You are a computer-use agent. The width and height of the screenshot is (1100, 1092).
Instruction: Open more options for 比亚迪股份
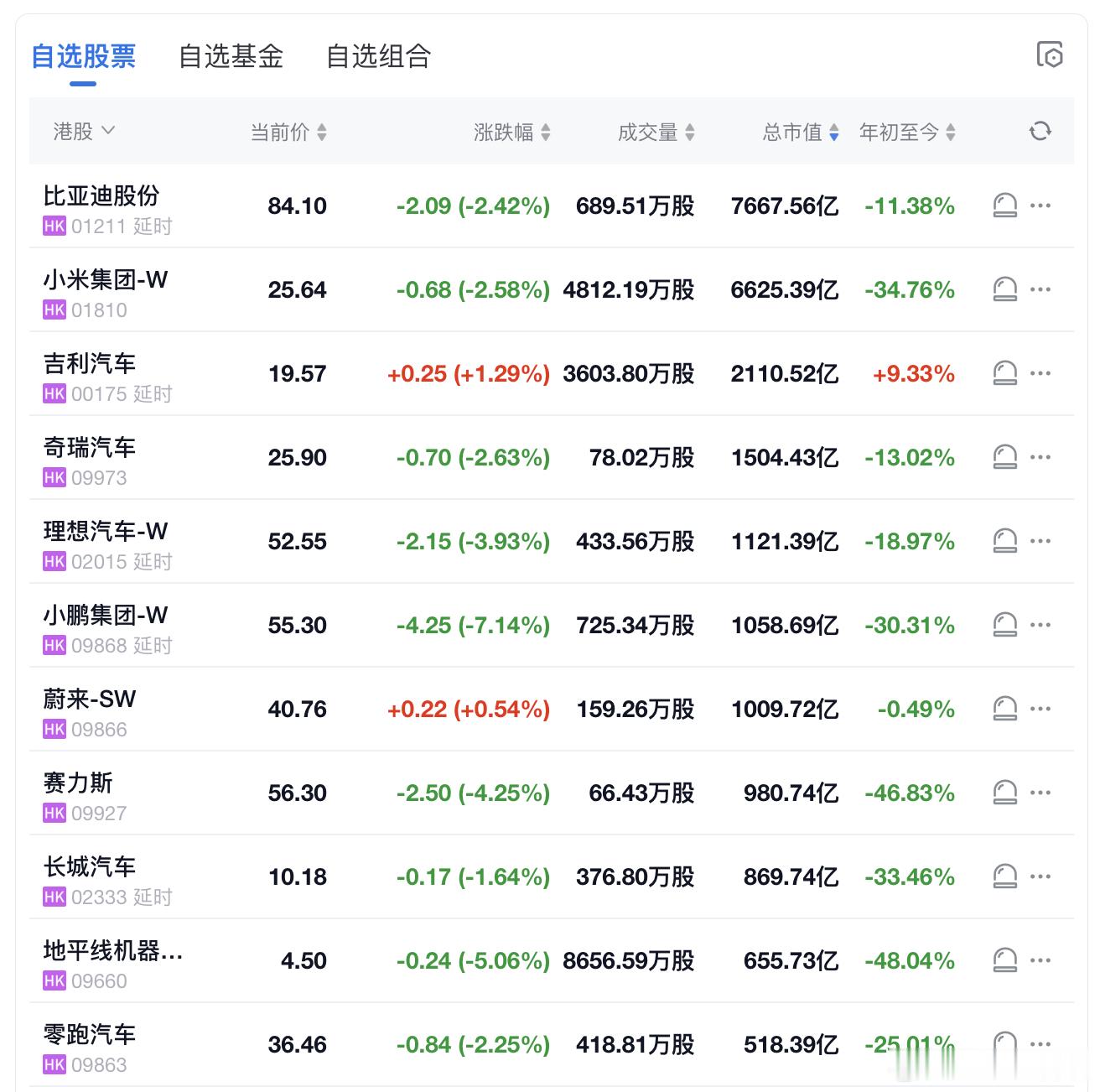[x=1040, y=205]
